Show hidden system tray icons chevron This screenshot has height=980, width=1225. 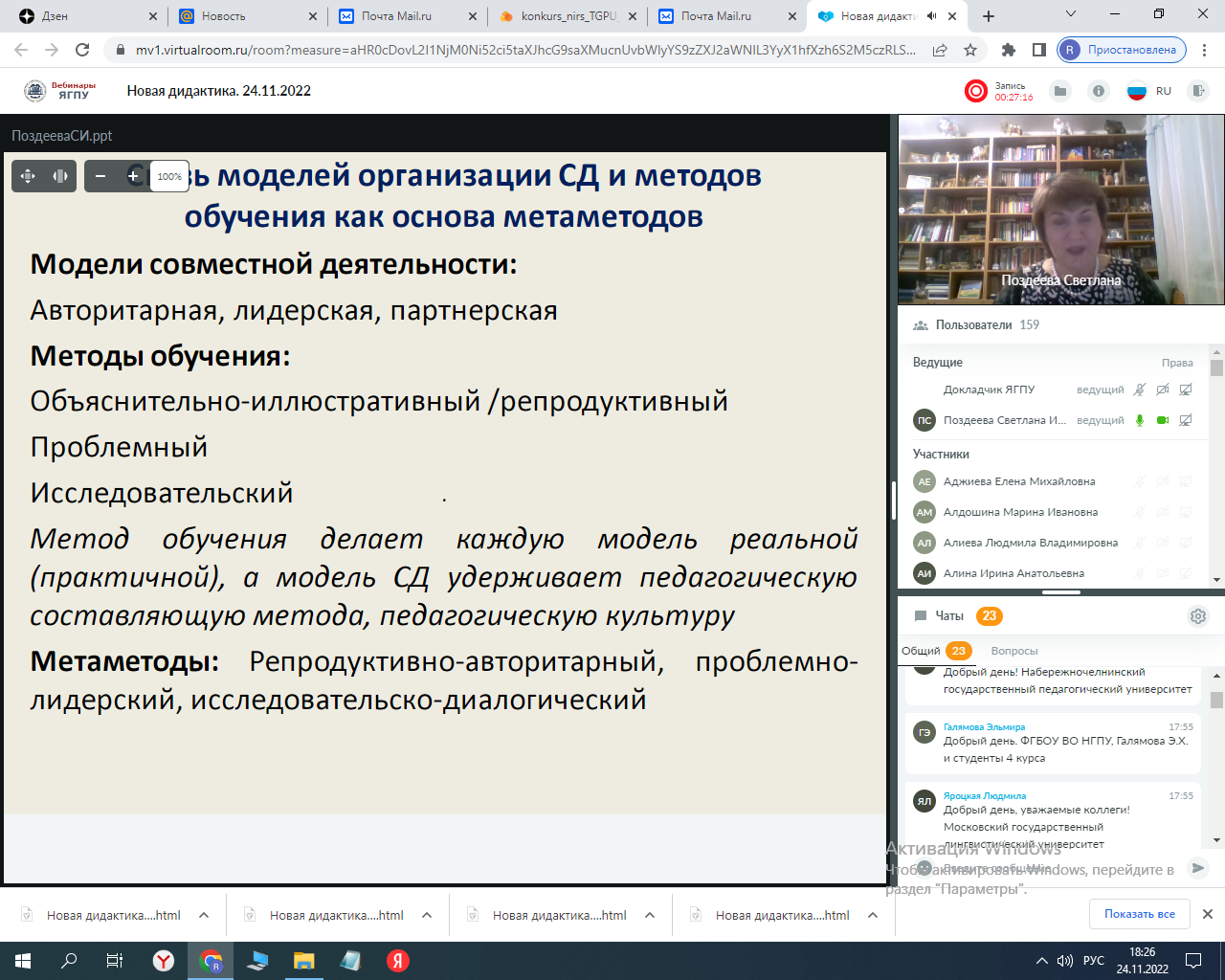[1042, 961]
